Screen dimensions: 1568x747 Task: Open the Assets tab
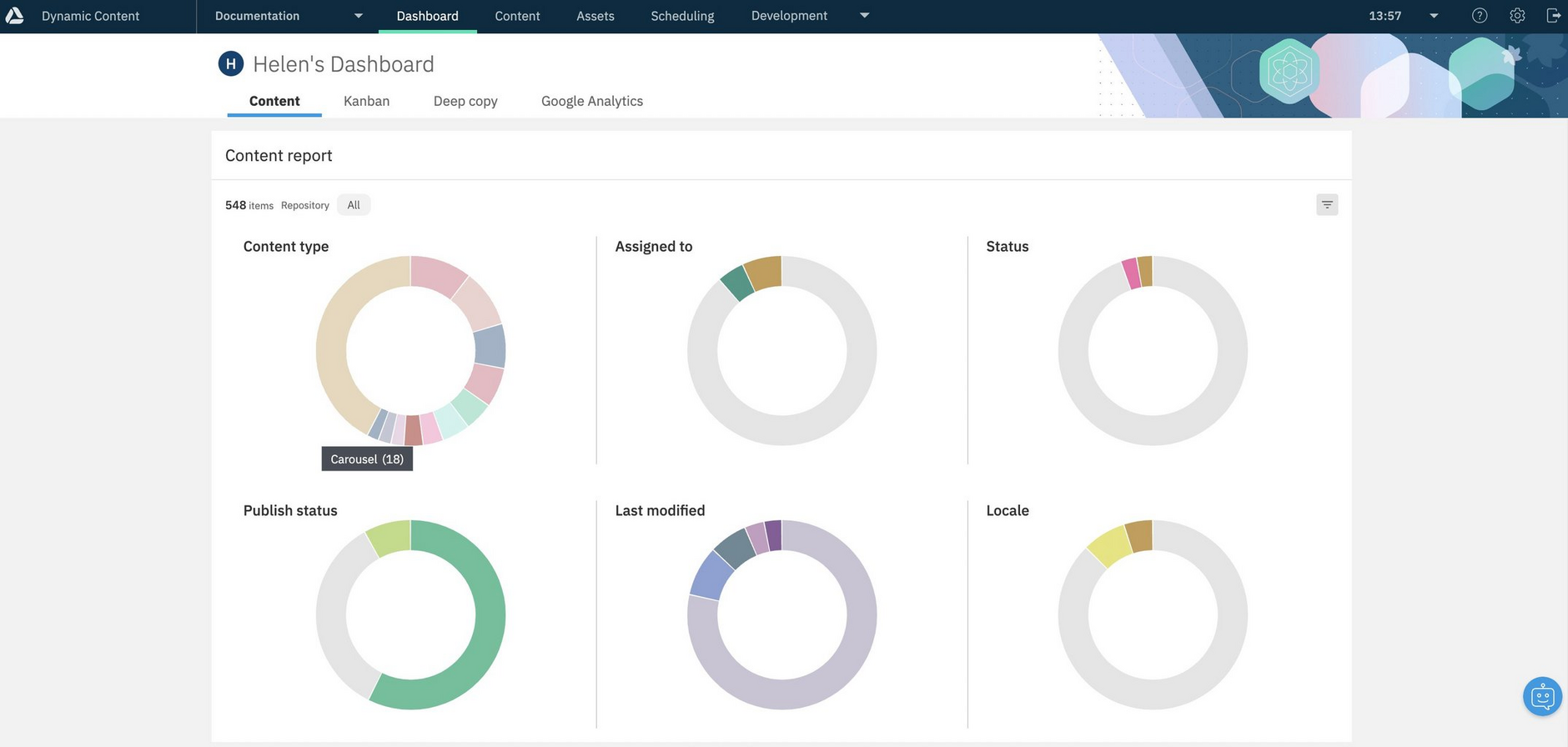coord(596,16)
